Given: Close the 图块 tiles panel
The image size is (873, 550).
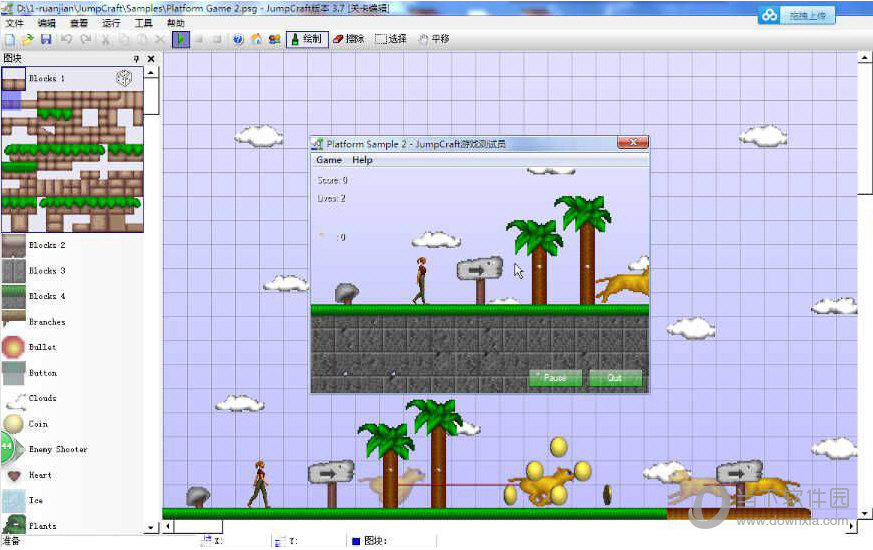Looking at the screenshot, I should 151,58.
